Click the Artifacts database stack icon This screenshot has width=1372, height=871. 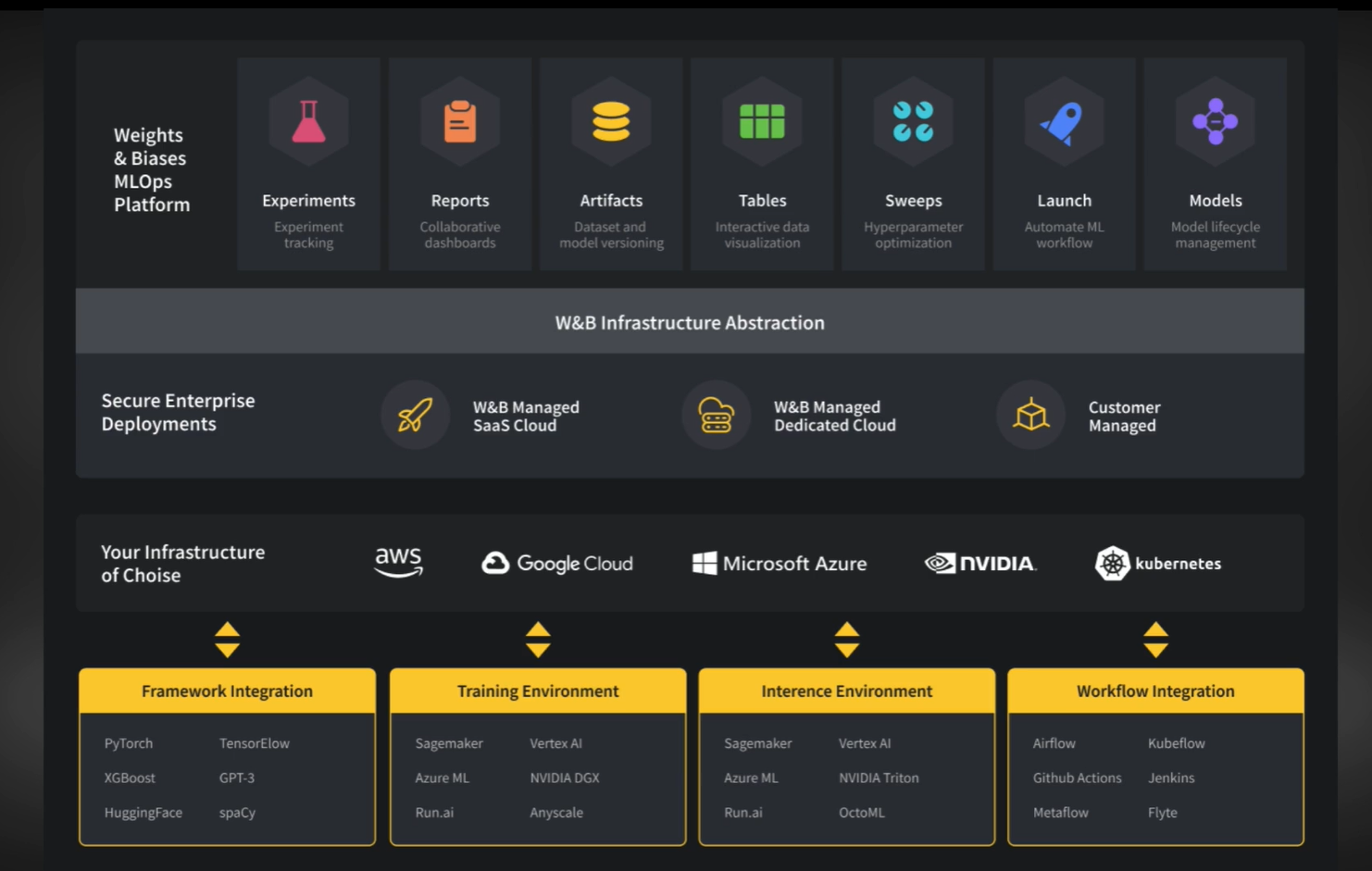point(611,121)
